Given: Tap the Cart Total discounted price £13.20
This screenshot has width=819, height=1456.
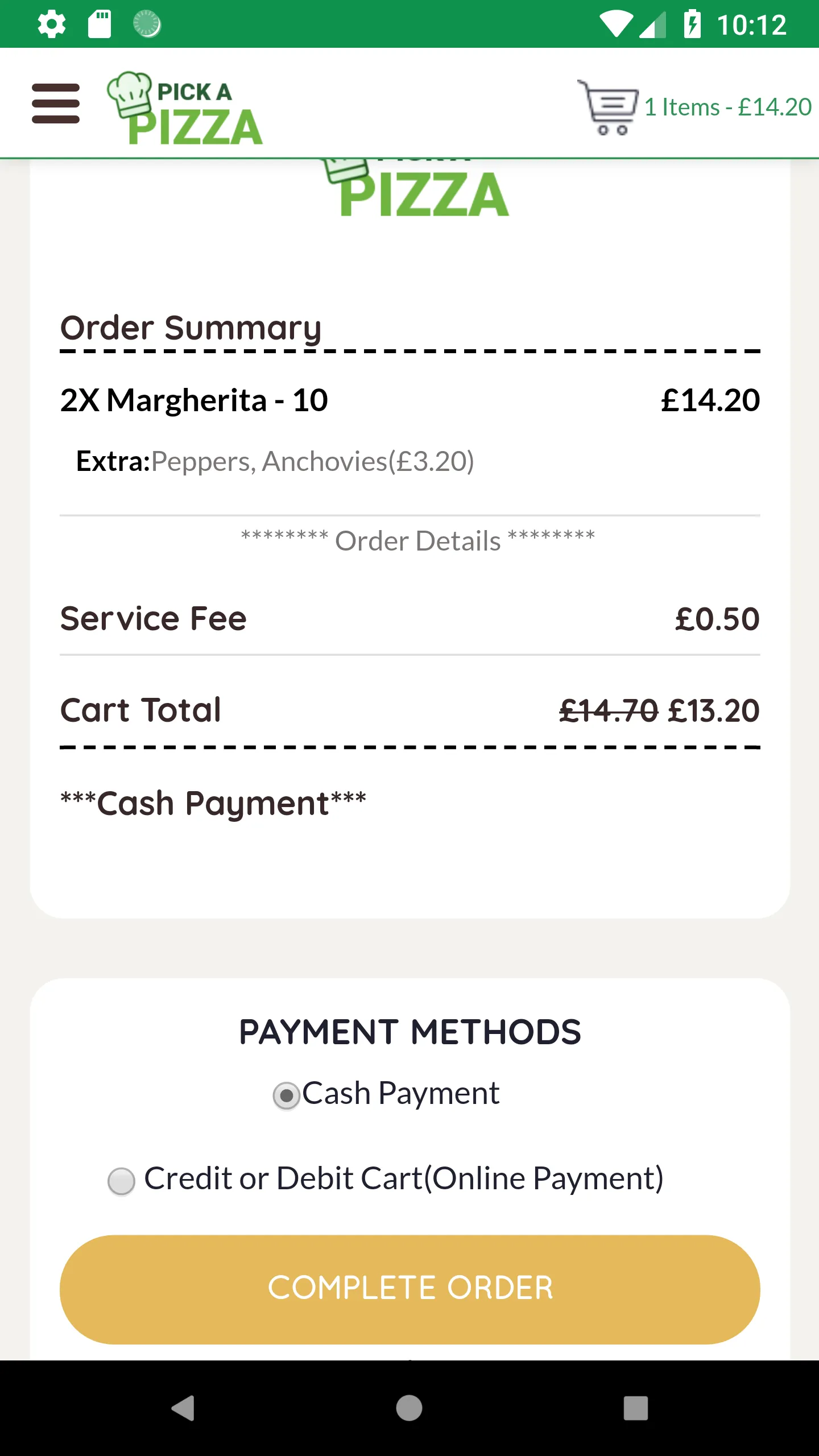Looking at the screenshot, I should pyautogui.click(x=714, y=710).
